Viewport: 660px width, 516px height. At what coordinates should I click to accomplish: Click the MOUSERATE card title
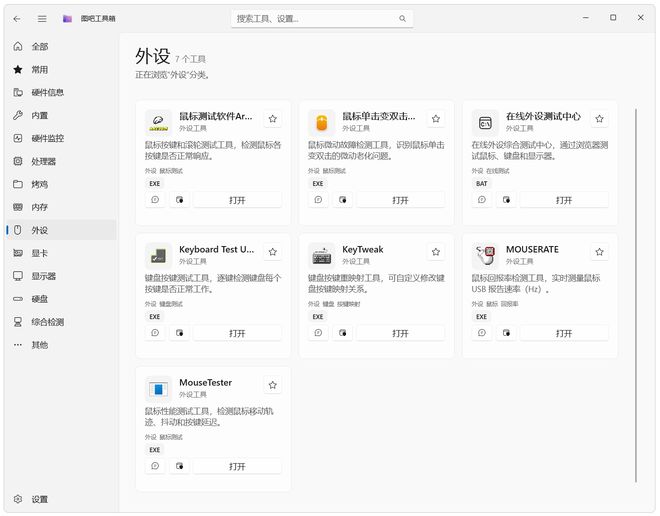[532, 249]
